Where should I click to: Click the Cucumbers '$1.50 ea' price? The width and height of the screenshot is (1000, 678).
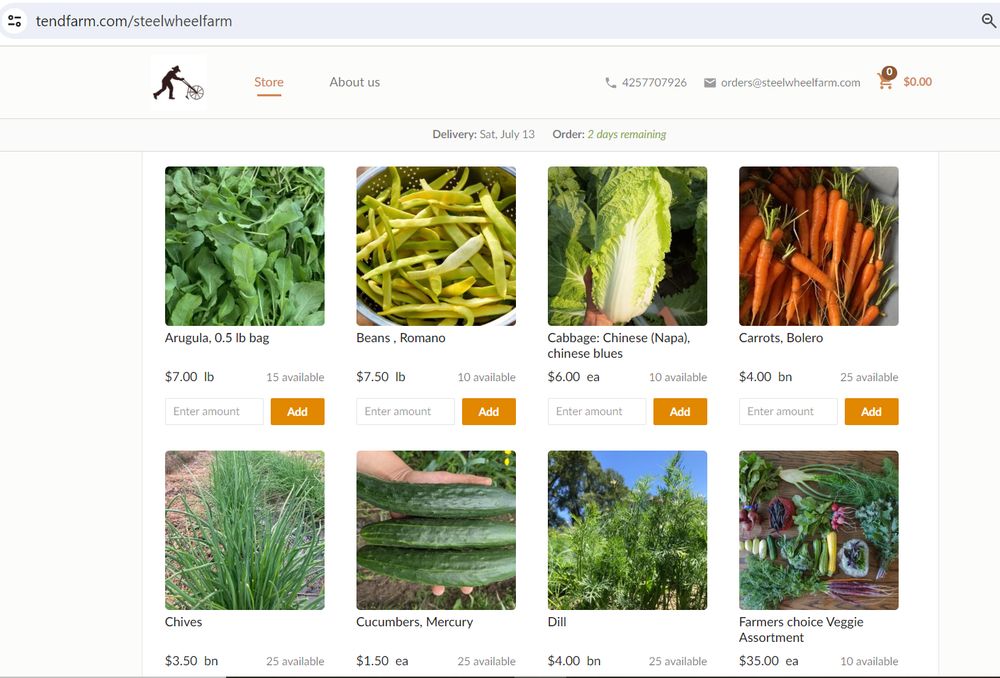click(382, 661)
